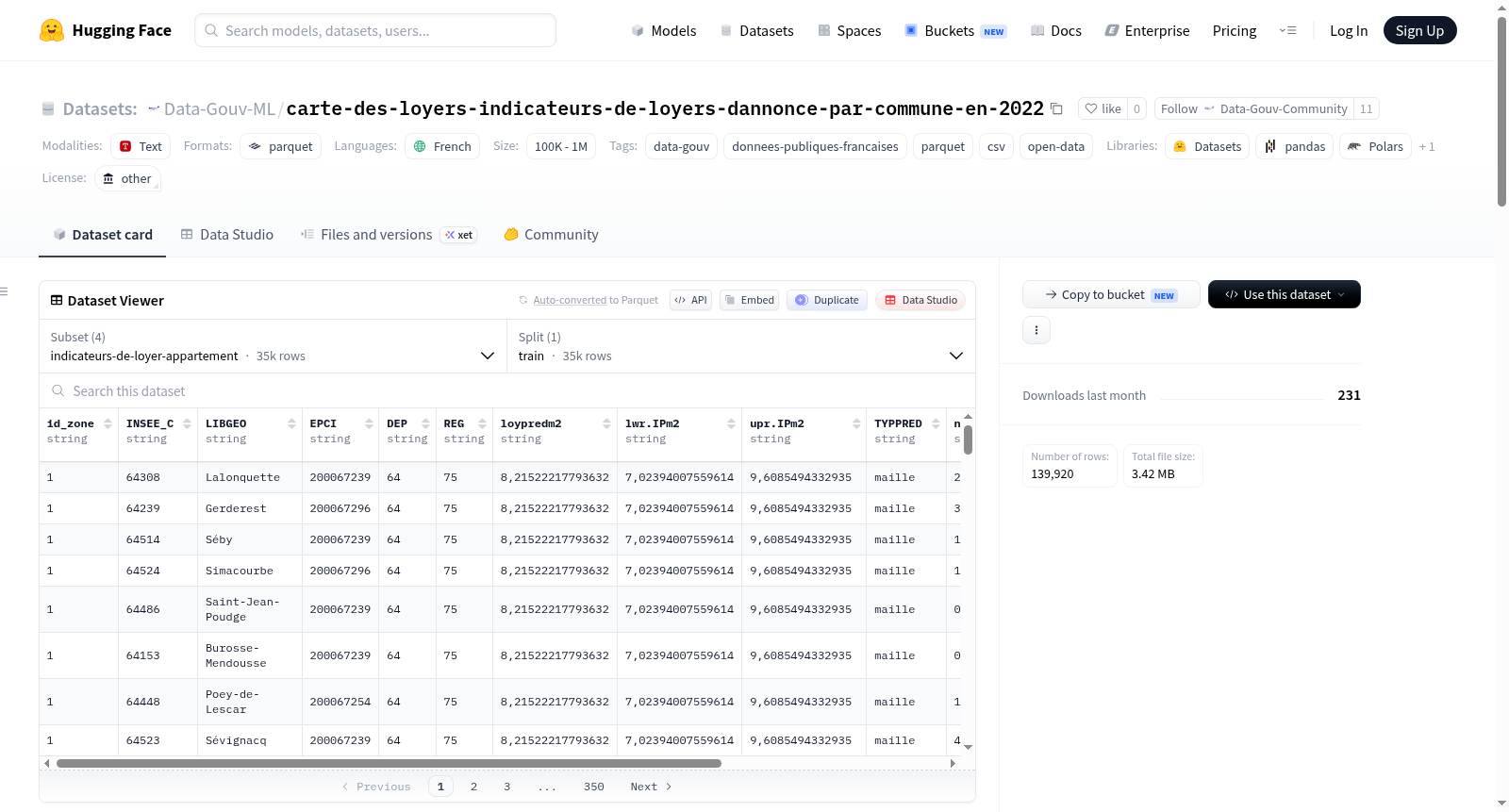Click the Duplicate button

[826, 300]
